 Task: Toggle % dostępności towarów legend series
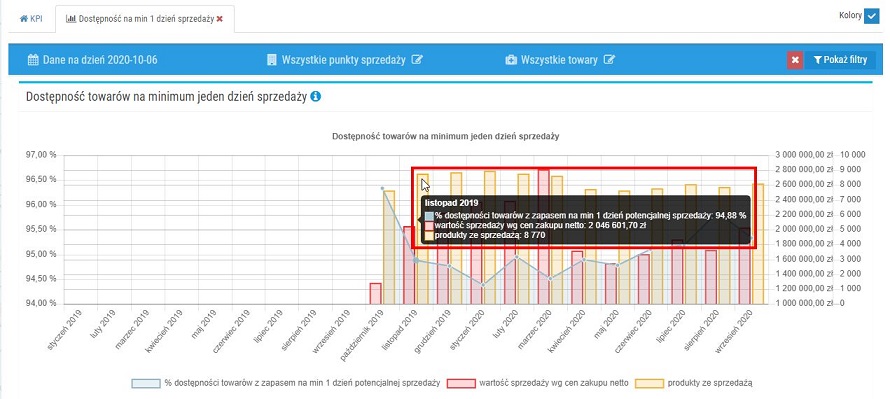(286, 383)
